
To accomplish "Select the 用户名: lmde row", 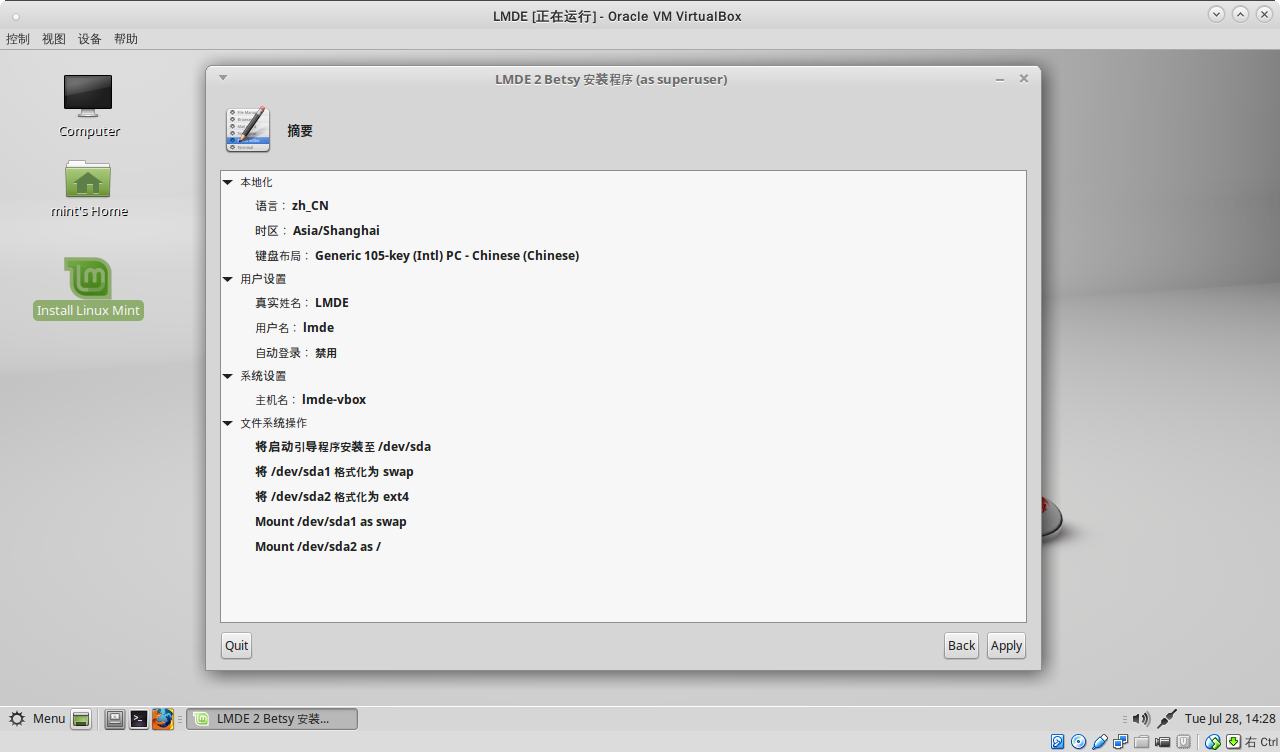I will tap(624, 328).
